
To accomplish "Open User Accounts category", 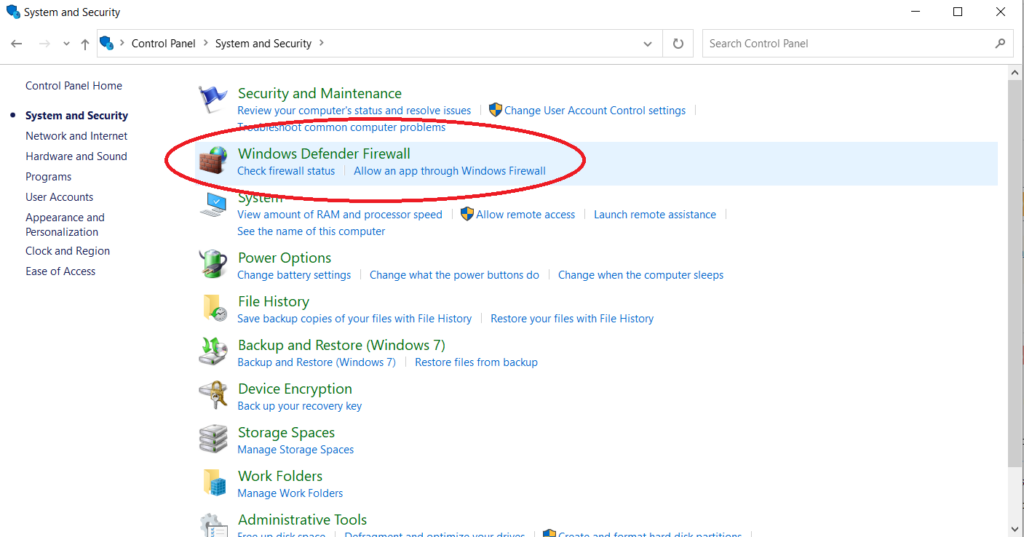I will click(59, 197).
